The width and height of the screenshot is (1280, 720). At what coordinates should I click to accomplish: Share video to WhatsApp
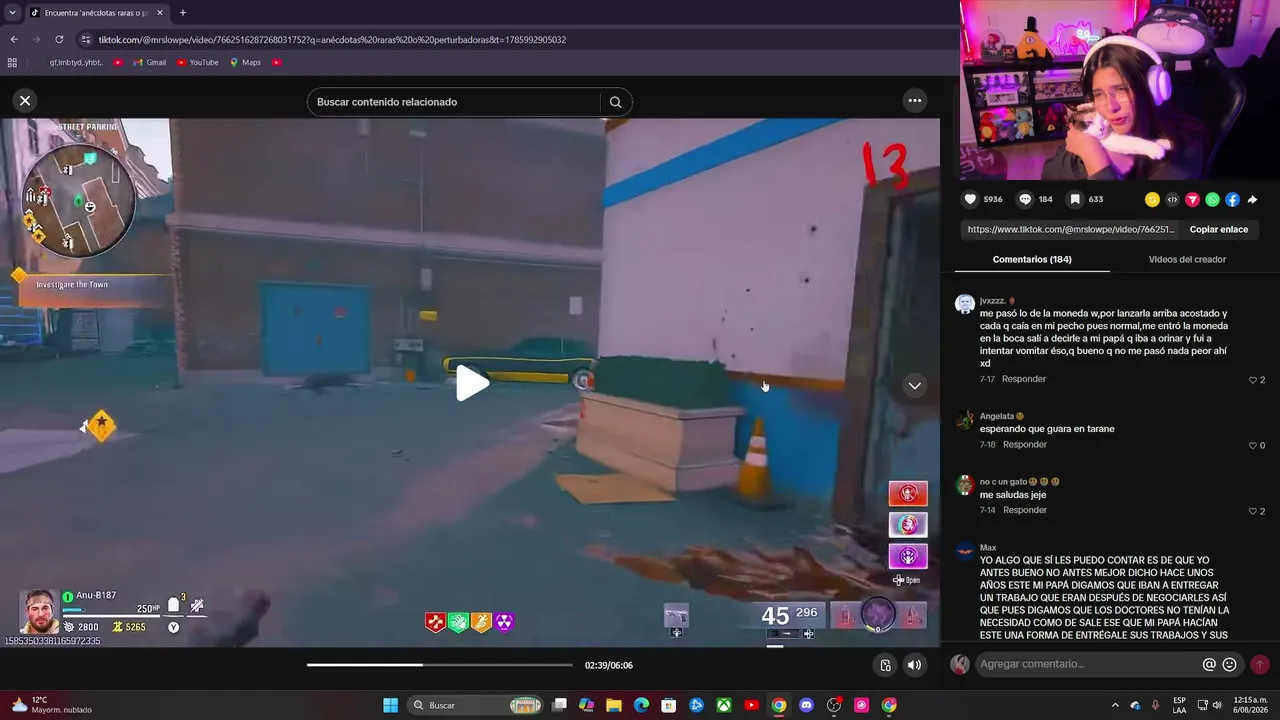point(1212,200)
